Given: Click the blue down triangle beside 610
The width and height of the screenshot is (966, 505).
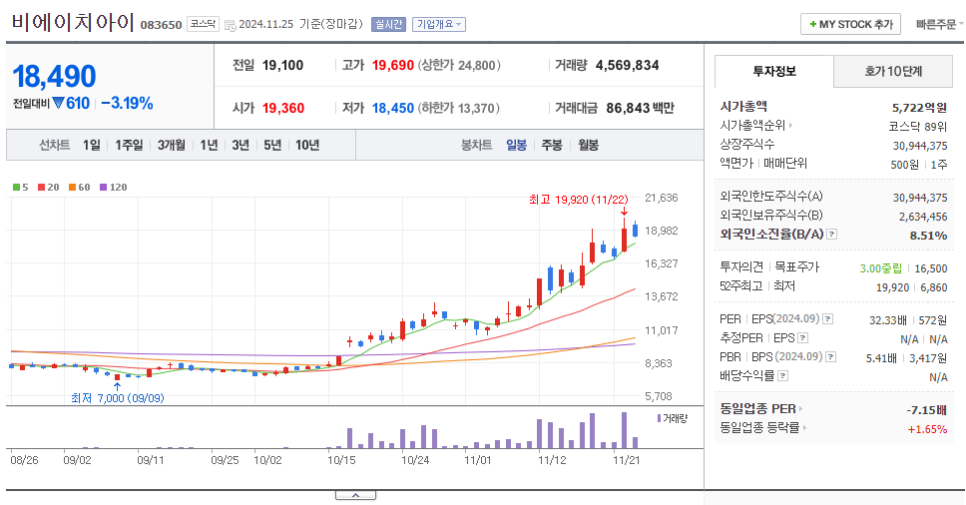Looking at the screenshot, I should point(58,103).
